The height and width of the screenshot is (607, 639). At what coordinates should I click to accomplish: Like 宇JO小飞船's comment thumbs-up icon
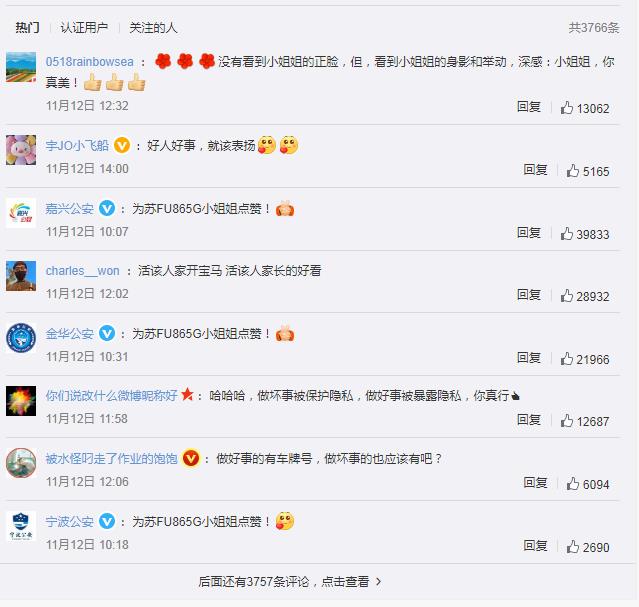(x=573, y=171)
